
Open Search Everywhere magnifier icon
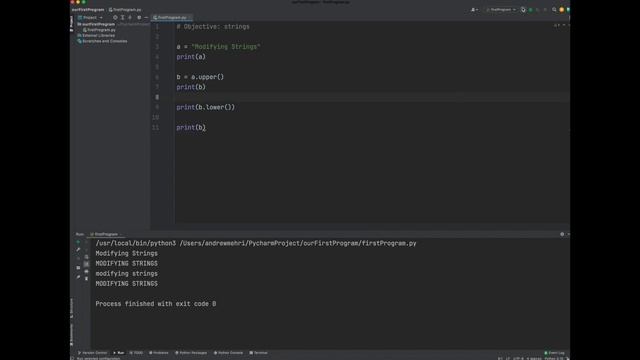[x=554, y=10]
